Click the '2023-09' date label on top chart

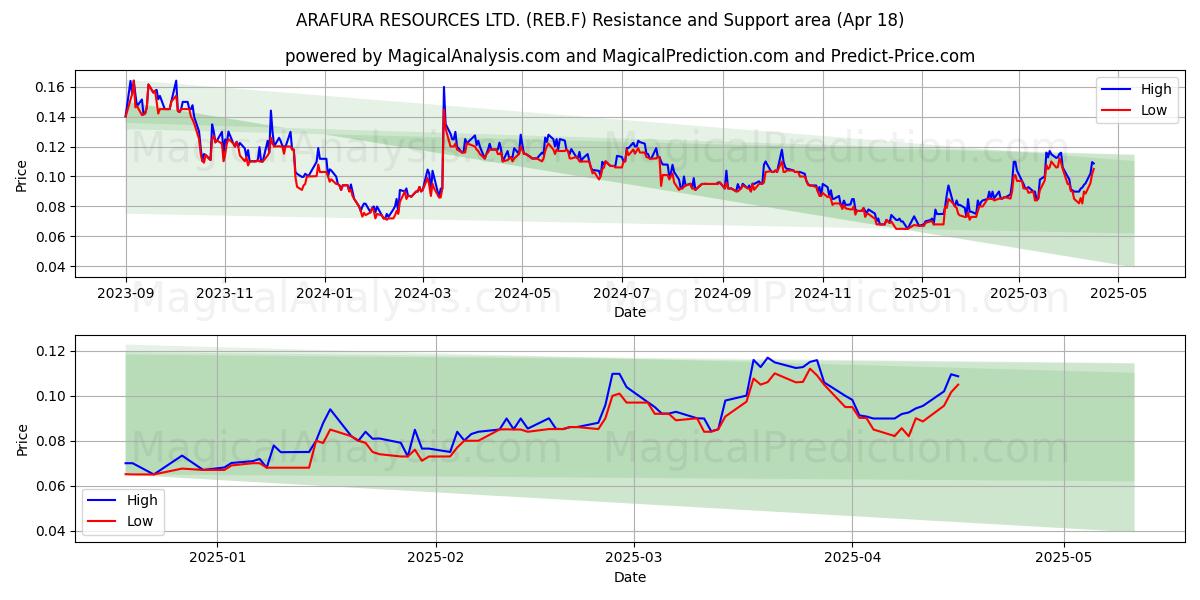pyautogui.click(x=125, y=295)
